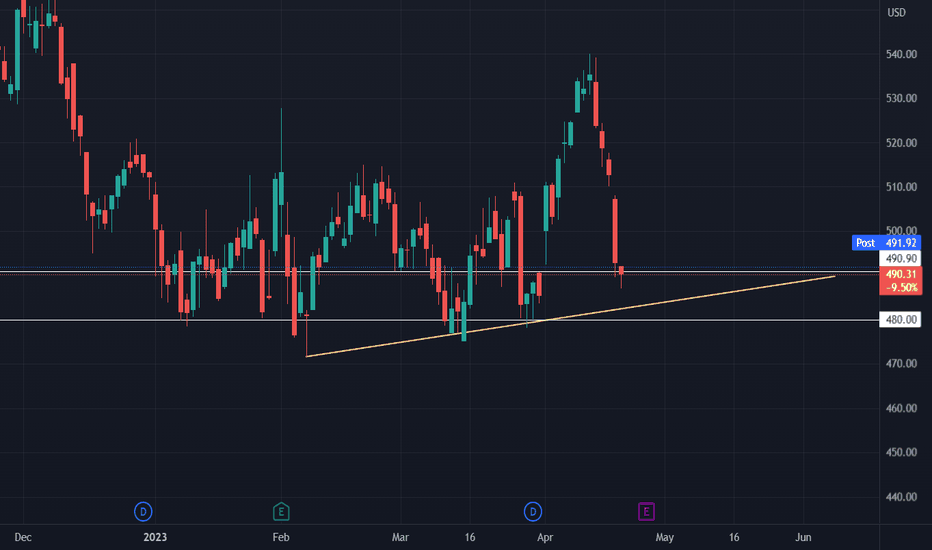The width and height of the screenshot is (932, 550).
Task: Click the 540.00 price axis label
Action: (x=901, y=54)
